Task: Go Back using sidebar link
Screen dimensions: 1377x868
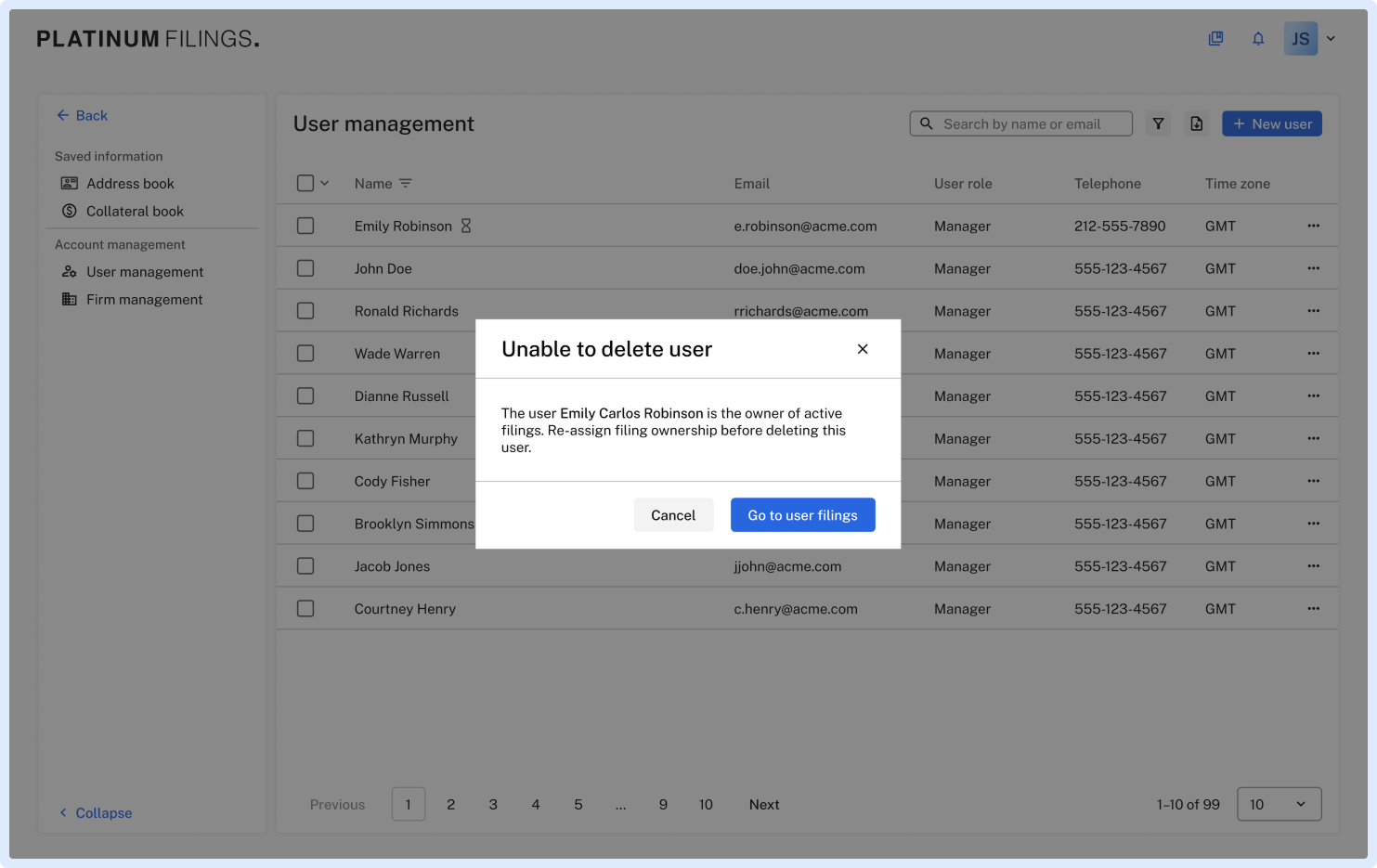Action: coord(83,115)
